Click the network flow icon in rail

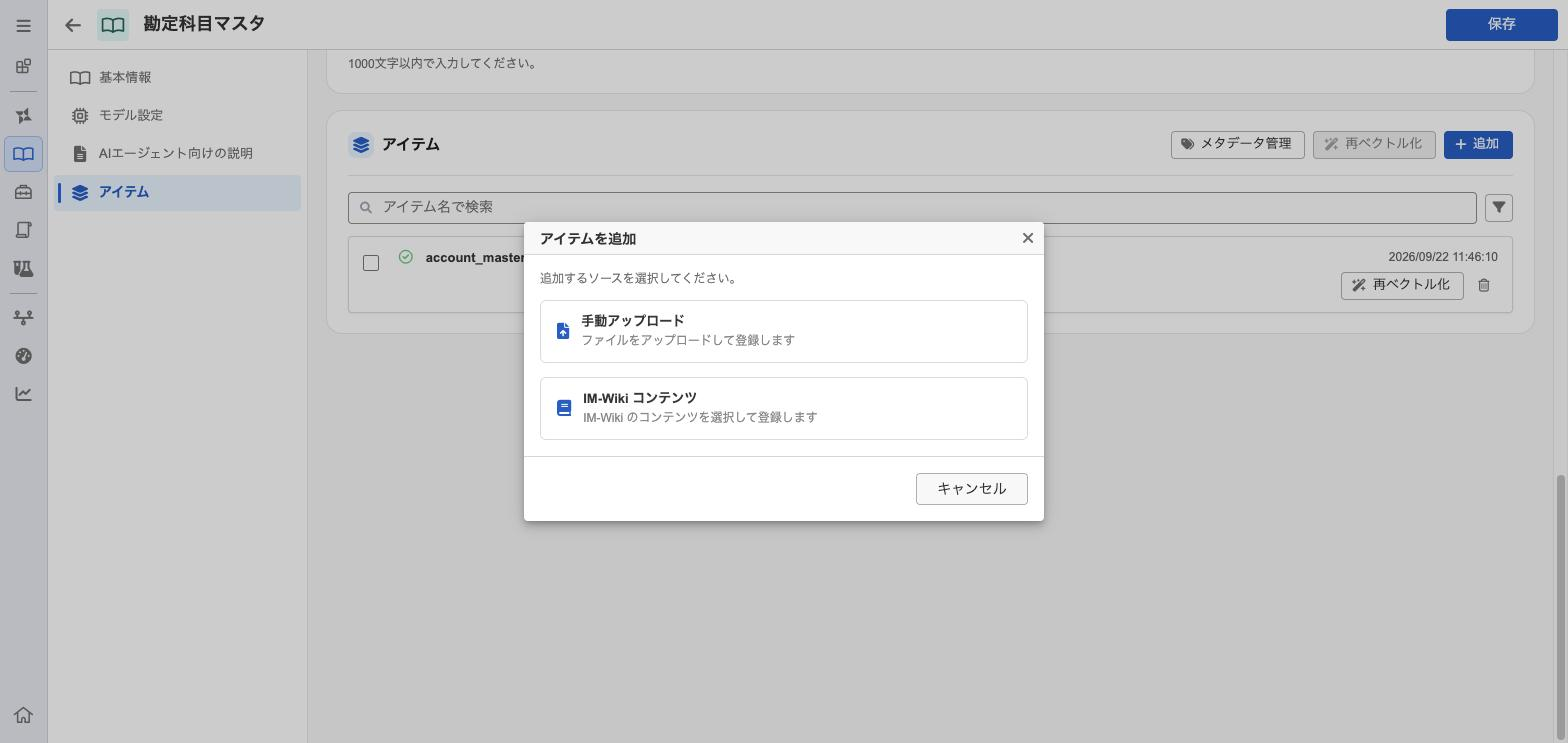tap(23, 317)
